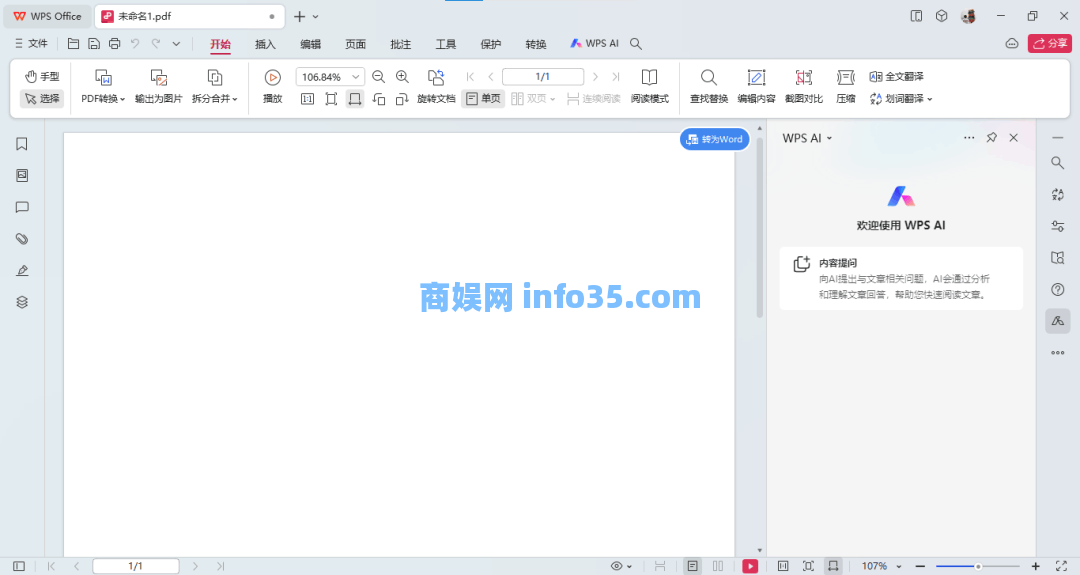Open eye protection dropdown in status bar
This screenshot has height=575, width=1080.
[621, 566]
